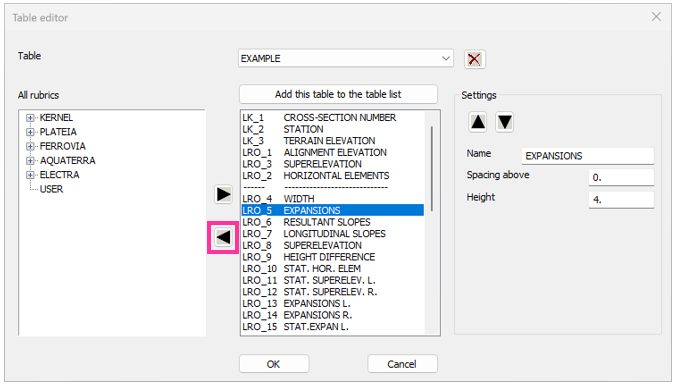Viewport: 677px width, 385px height.
Task: Confirm with the OK button
Action: [274, 364]
